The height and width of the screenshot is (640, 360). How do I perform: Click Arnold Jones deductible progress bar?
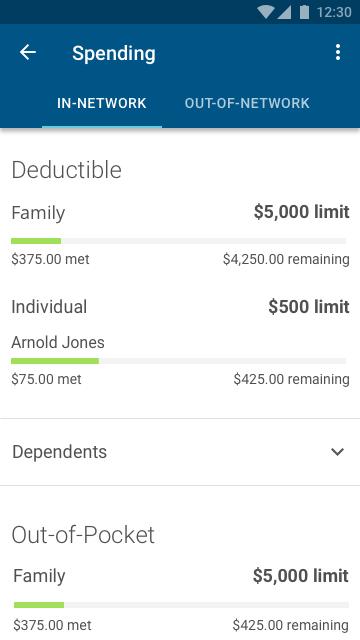178,361
